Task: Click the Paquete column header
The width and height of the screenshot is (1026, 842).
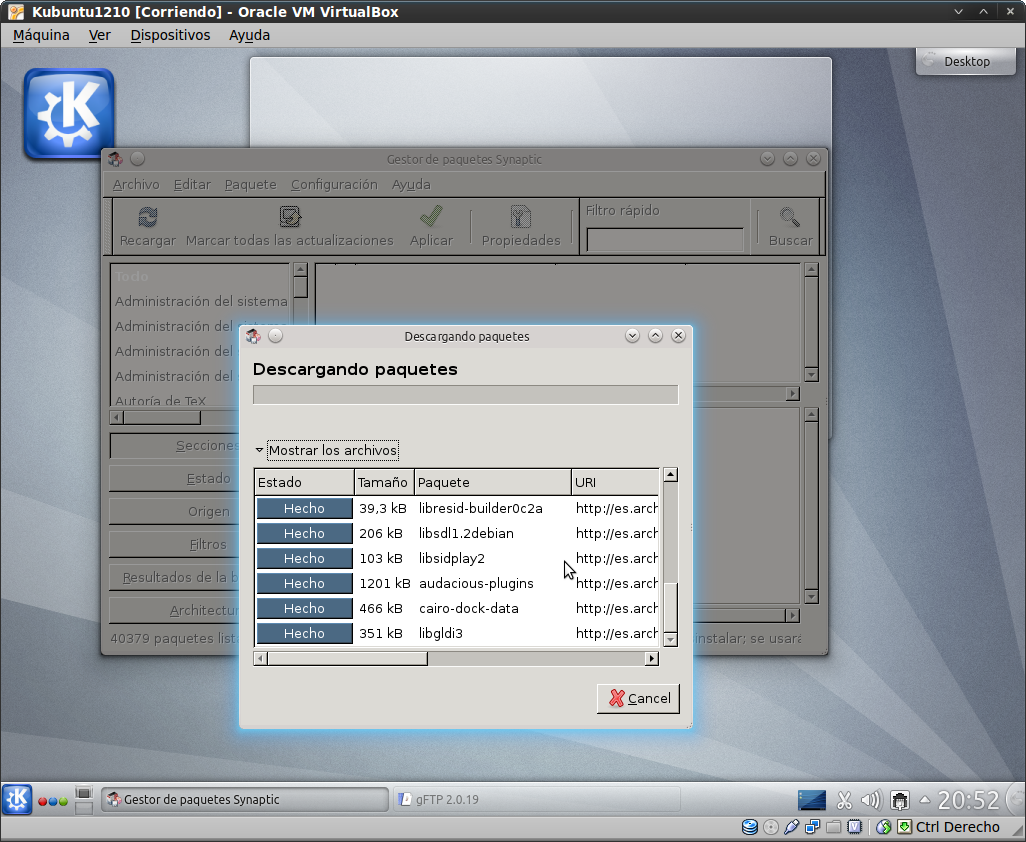Action: click(492, 482)
